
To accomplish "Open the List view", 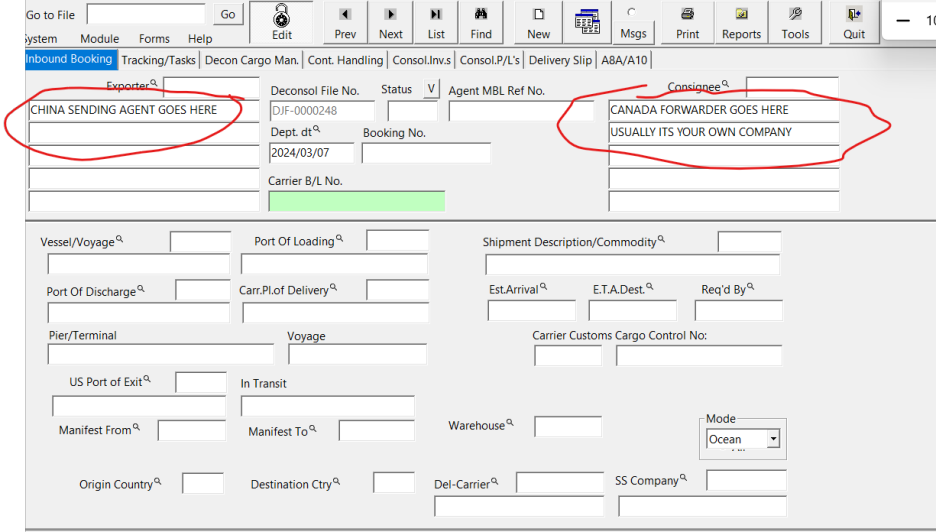I will click(436, 14).
